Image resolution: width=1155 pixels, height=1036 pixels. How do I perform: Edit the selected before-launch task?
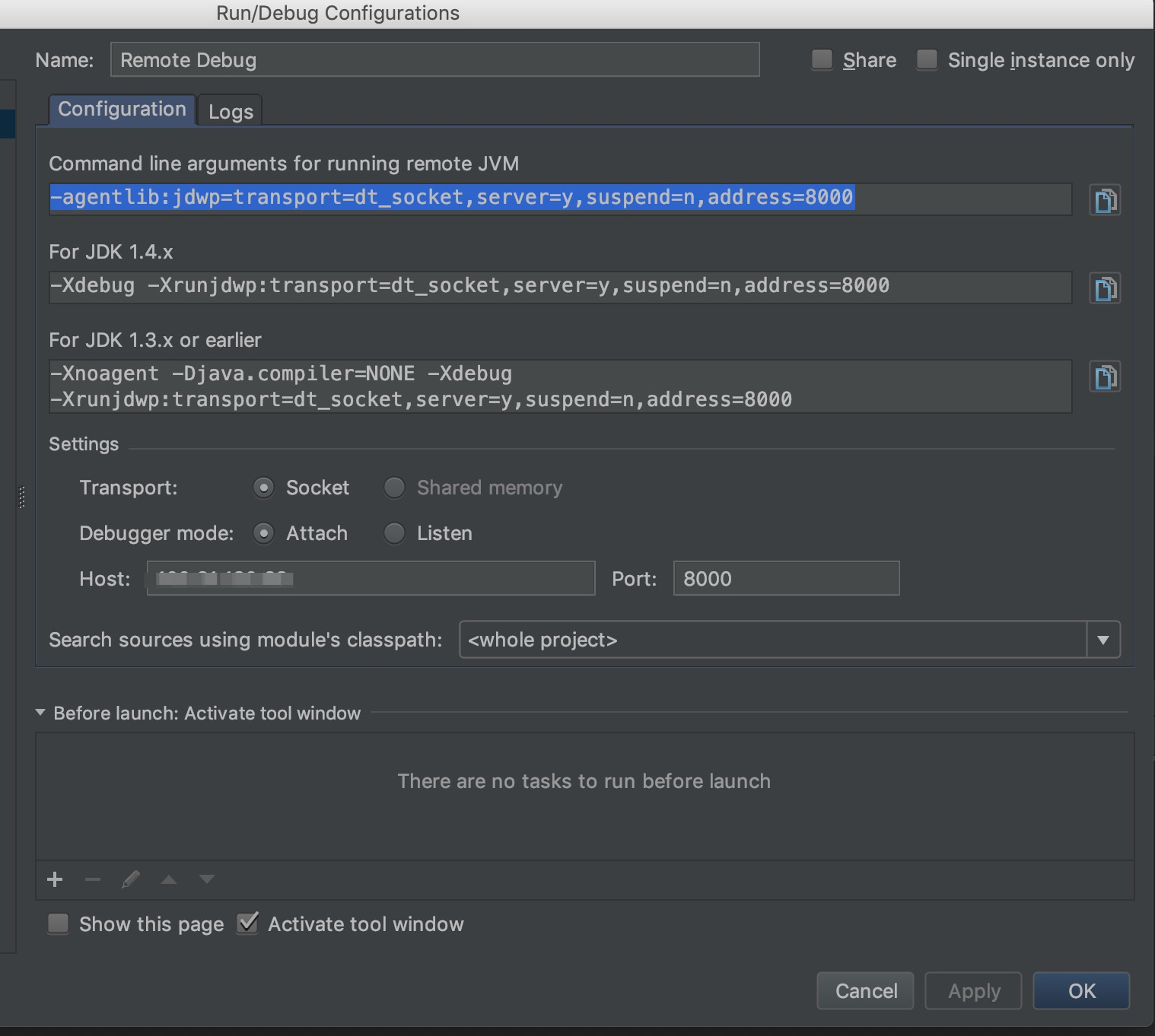click(130, 879)
